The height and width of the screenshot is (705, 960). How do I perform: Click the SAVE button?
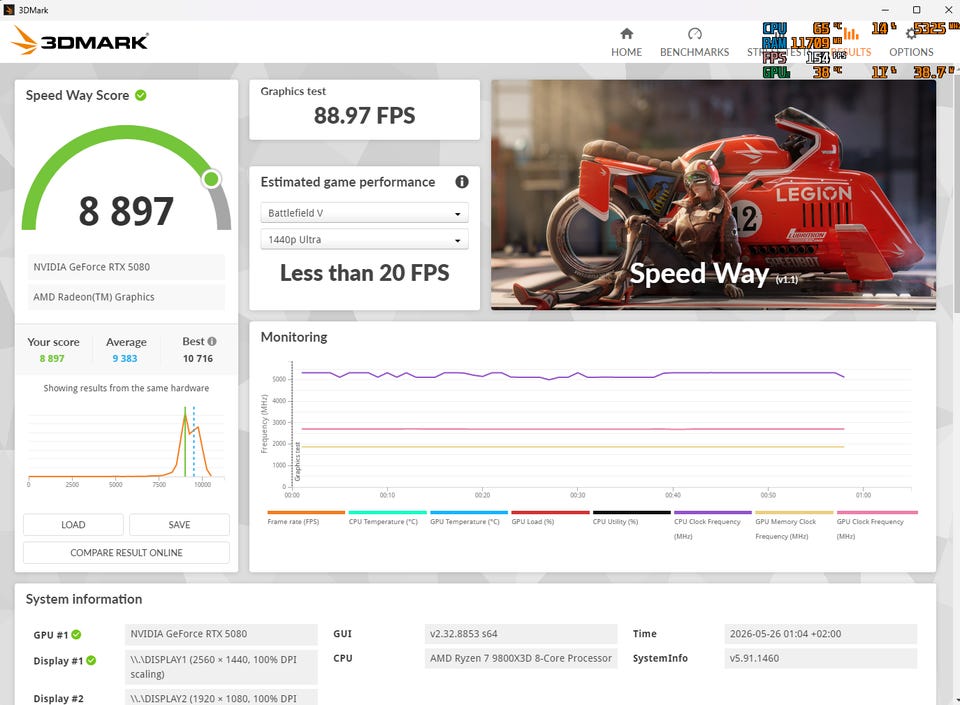click(x=179, y=524)
